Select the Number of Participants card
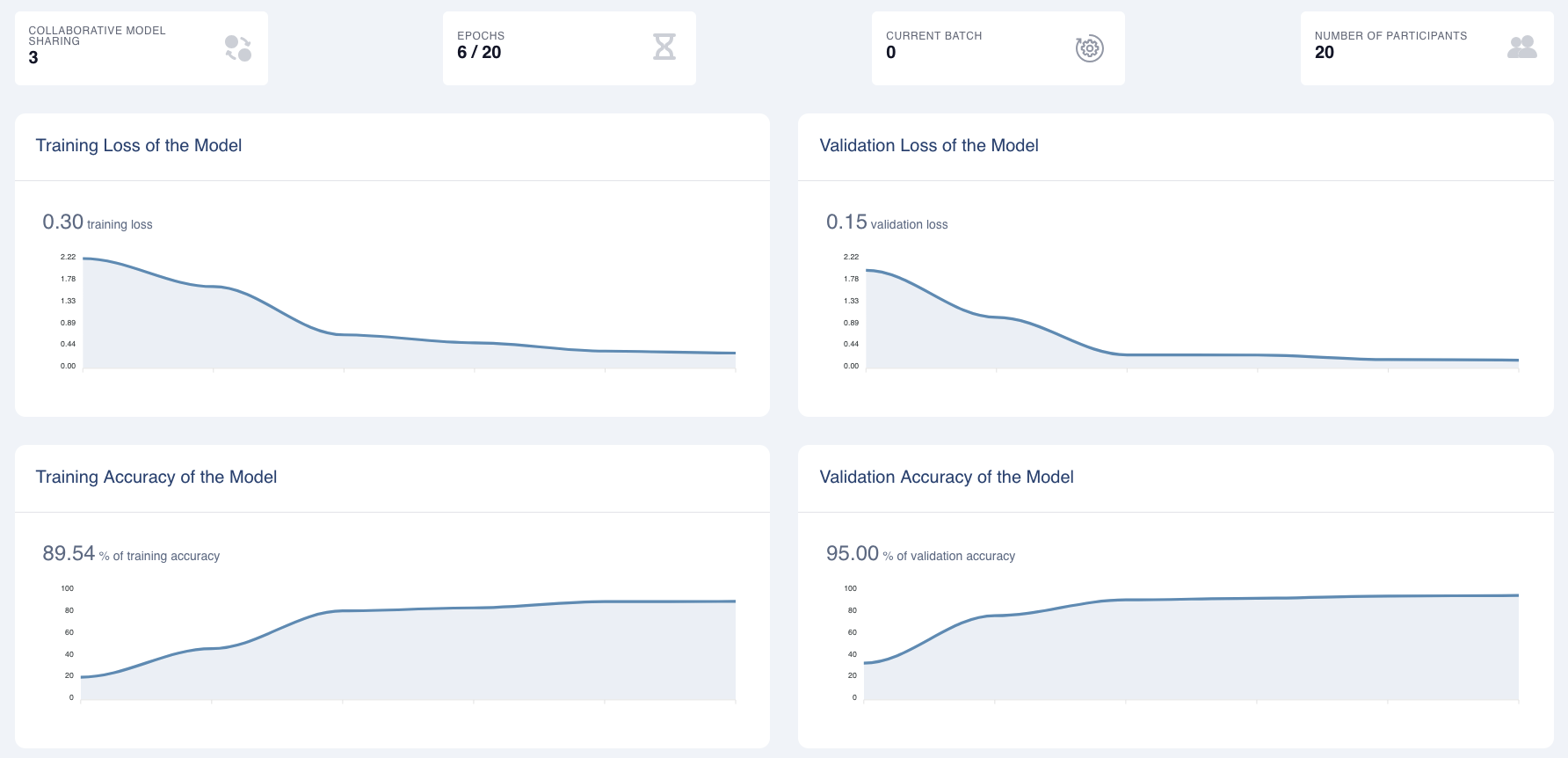The image size is (1568, 758). [x=1426, y=48]
